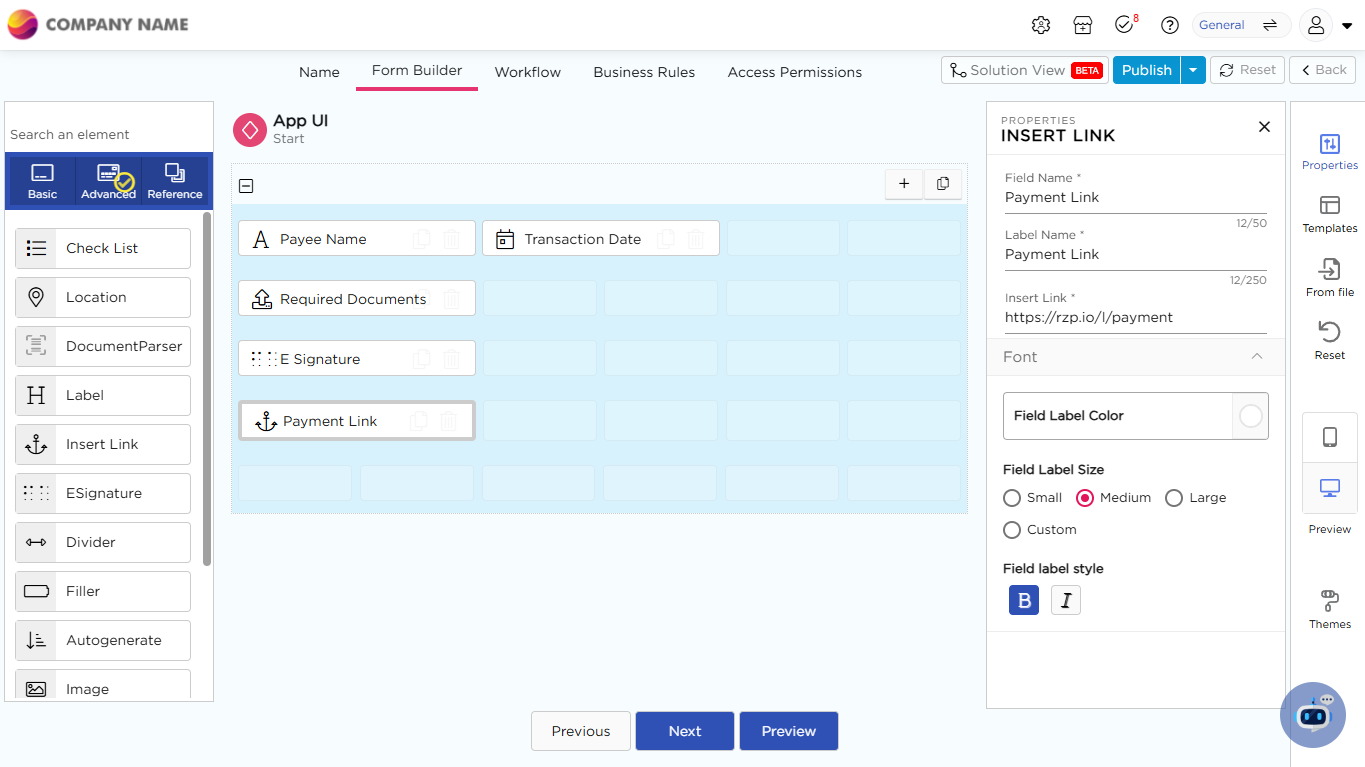Open the Business Rules tab

tap(644, 72)
